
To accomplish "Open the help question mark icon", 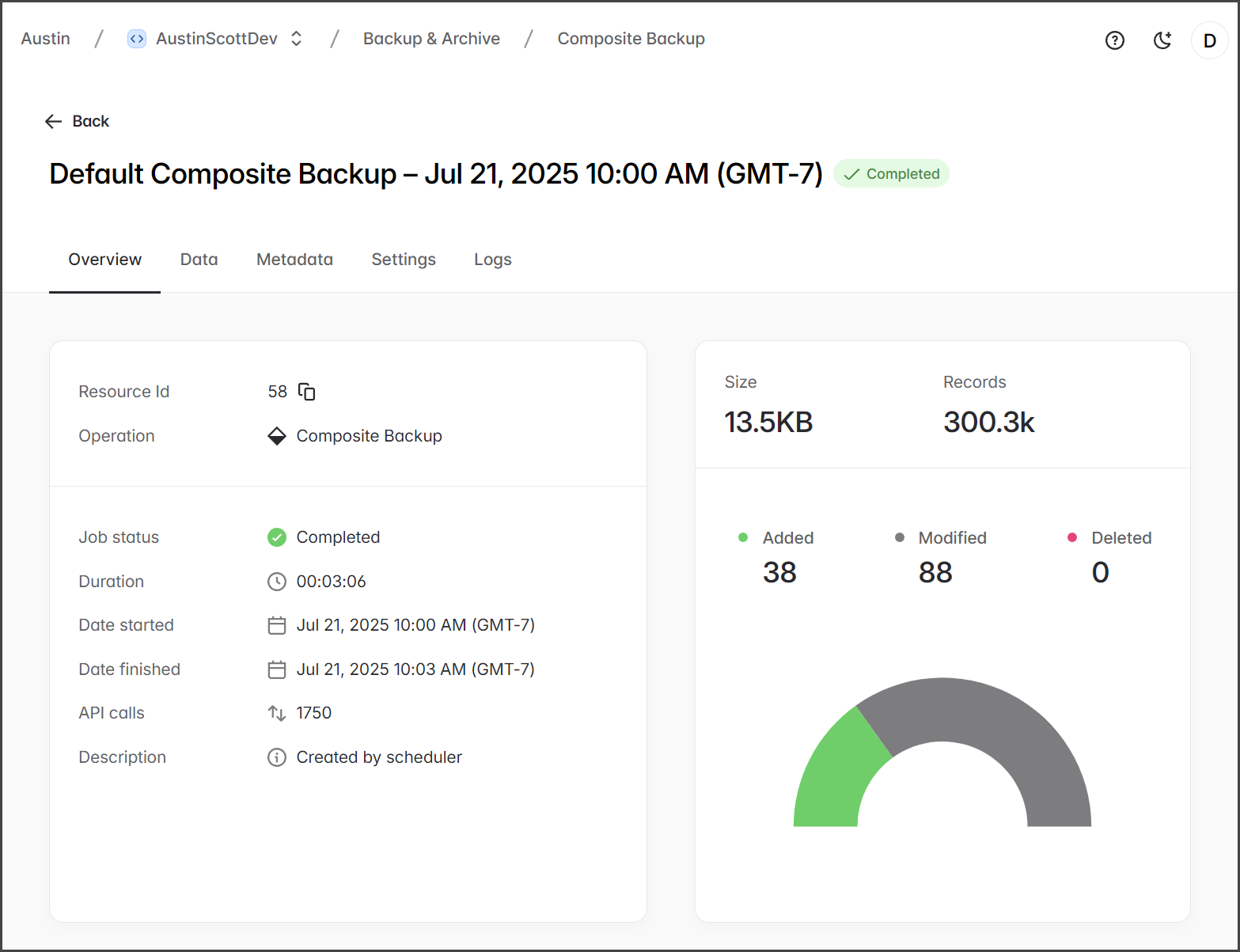I will [x=1114, y=40].
